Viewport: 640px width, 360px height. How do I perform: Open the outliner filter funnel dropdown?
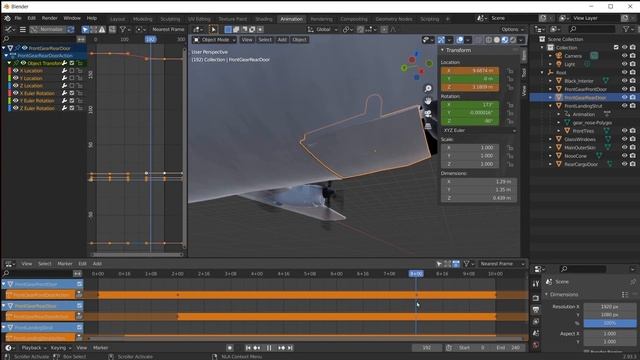click(628, 29)
